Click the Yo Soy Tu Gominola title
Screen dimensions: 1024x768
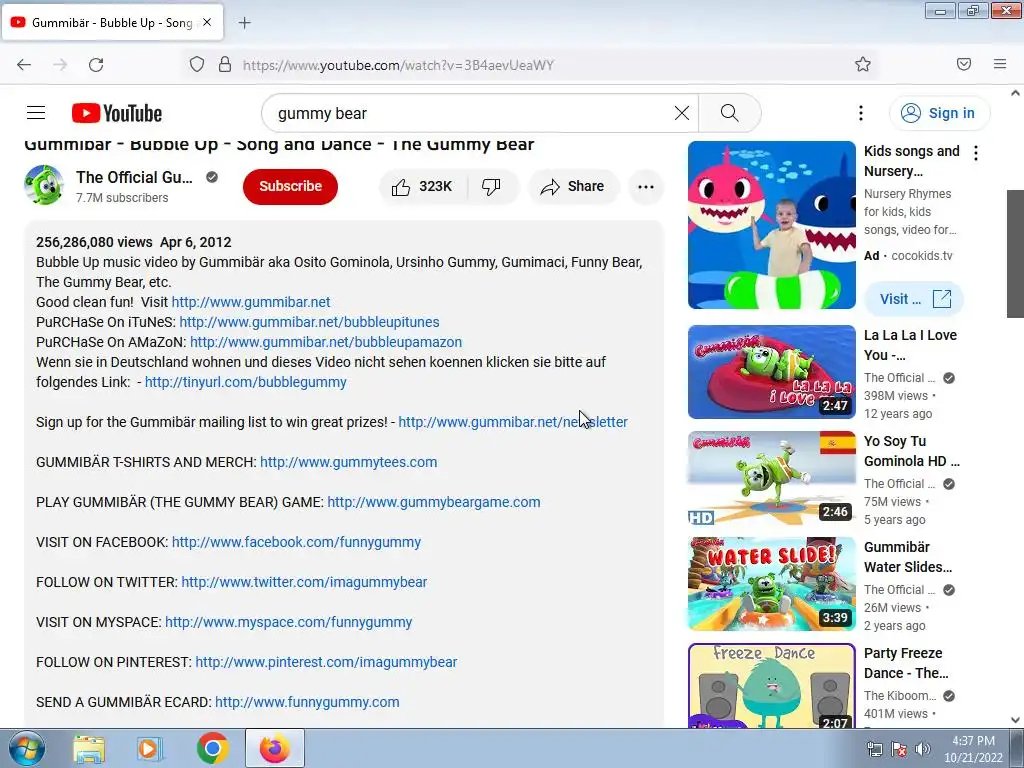pyautogui.click(x=912, y=451)
